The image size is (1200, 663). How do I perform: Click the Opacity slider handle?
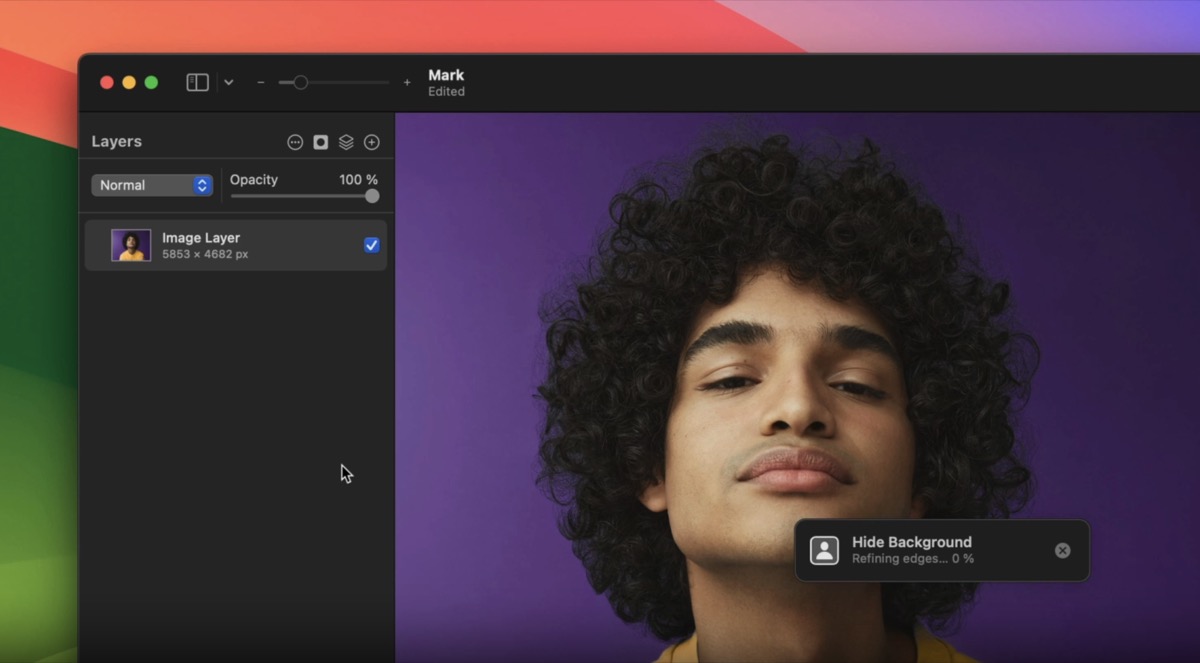click(x=372, y=196)
